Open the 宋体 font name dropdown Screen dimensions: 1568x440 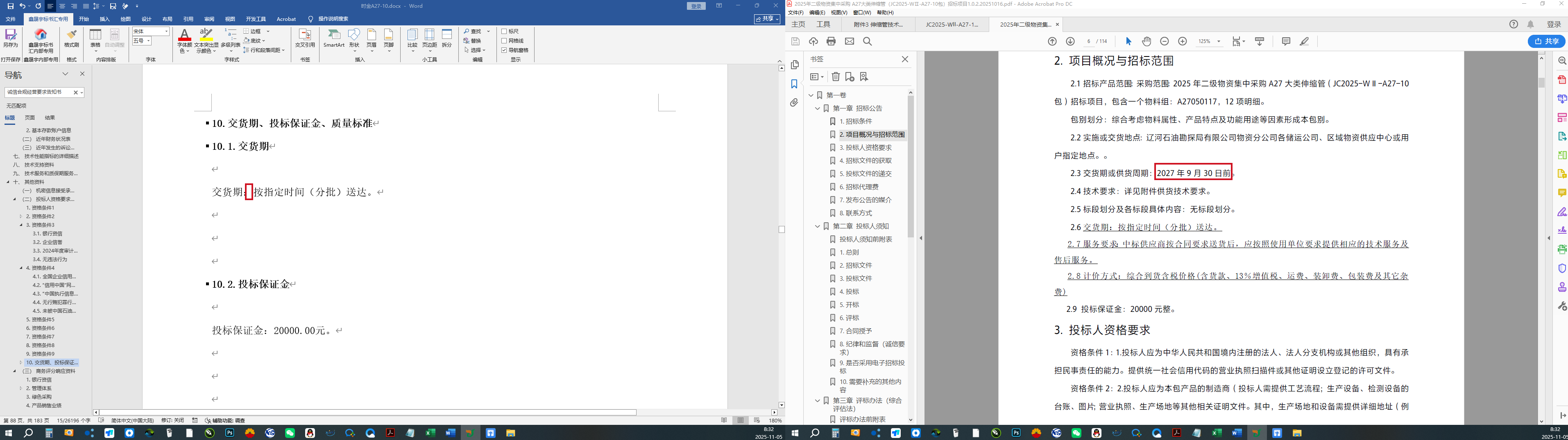[167, 32]
